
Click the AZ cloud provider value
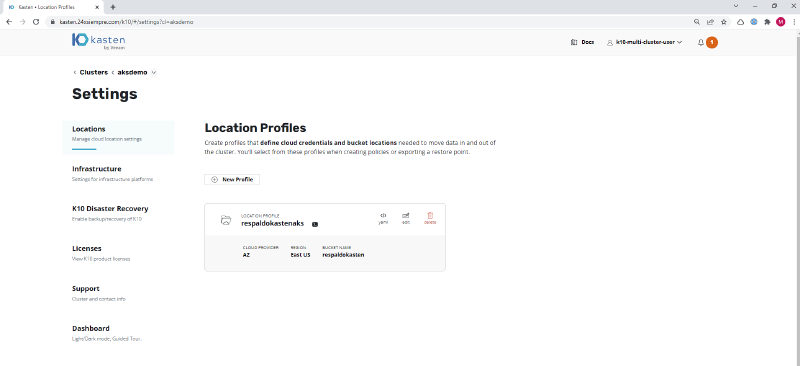246,255
